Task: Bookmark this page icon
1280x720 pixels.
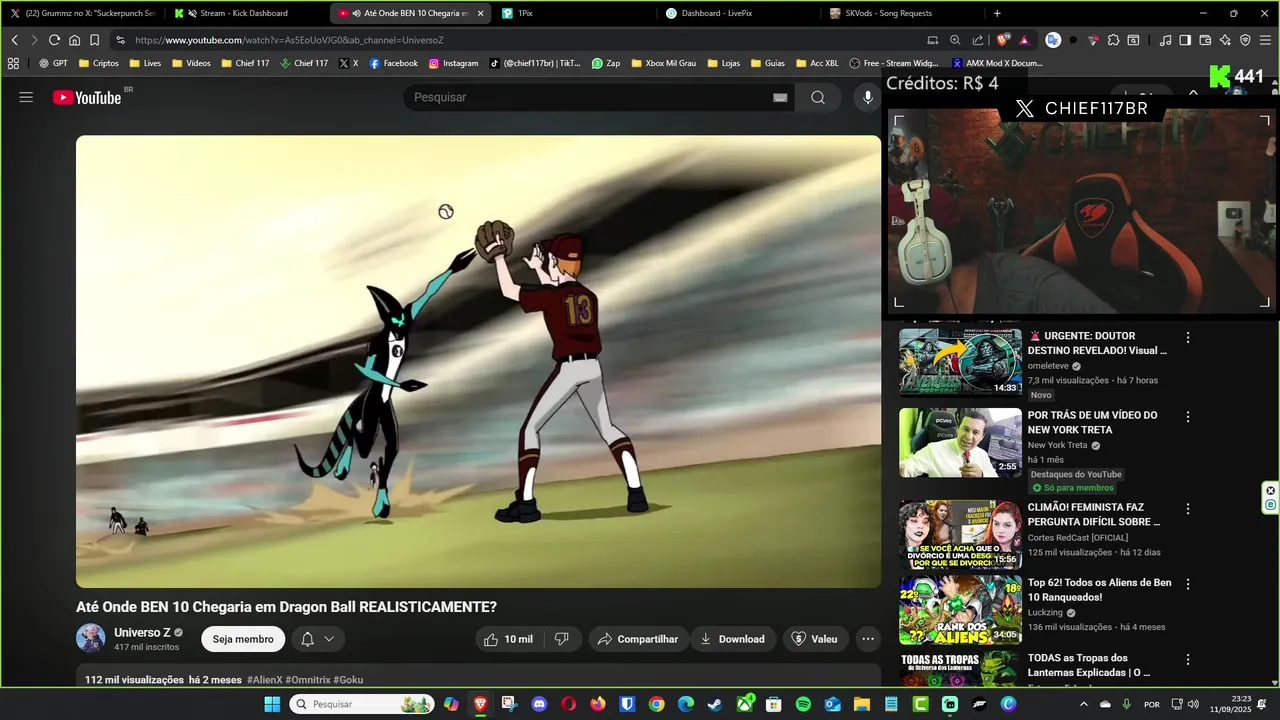Action: pos(94,40)
